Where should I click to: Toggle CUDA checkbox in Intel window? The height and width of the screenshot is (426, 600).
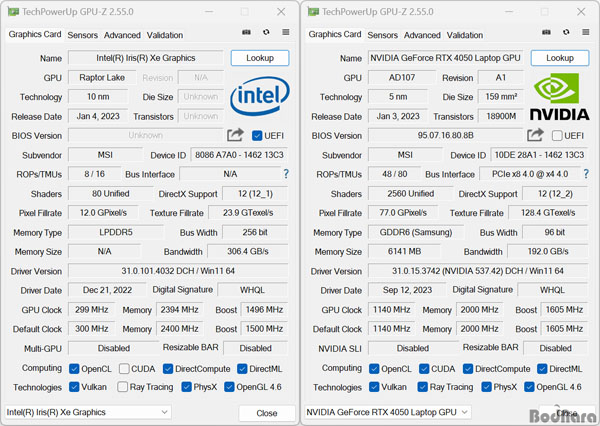(124, 369)
